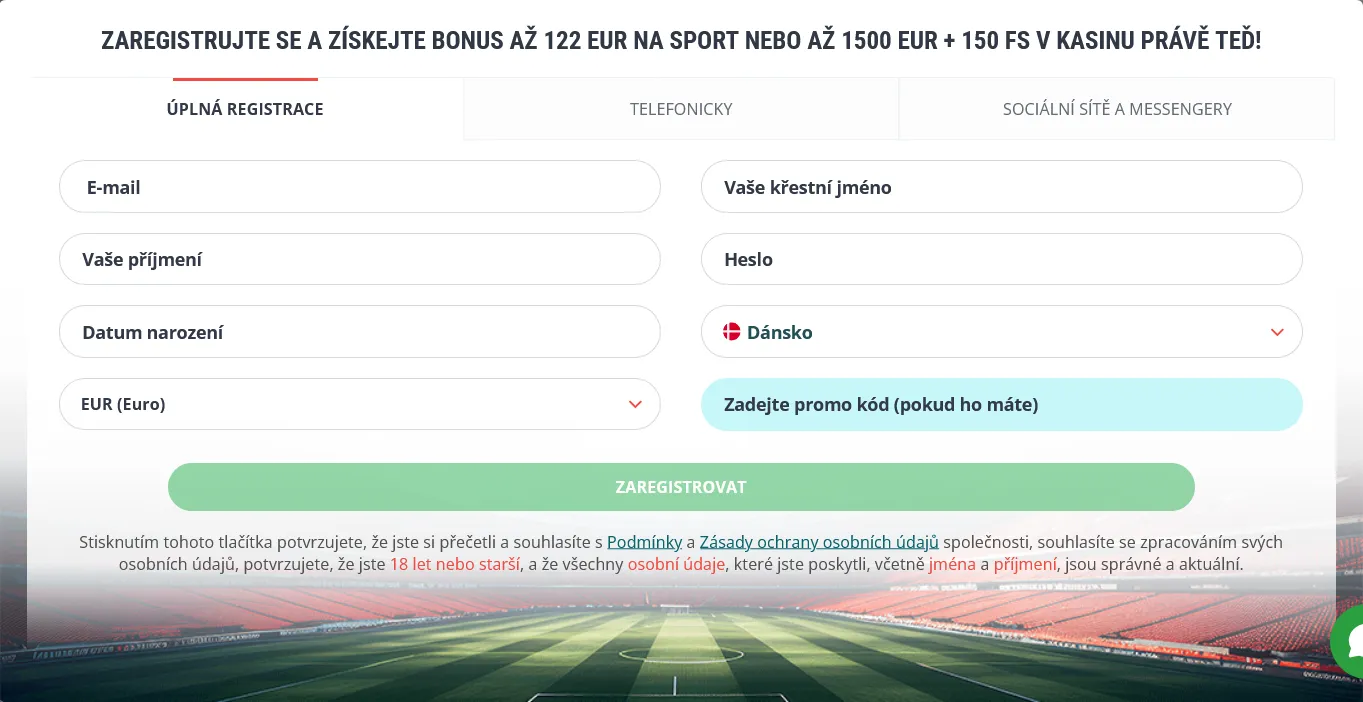Open the SOCIÁLNÍ SÍTĚ A MESSENGERY tab
The height and width of the screenshot is (702, 1363).
point(1117,108)
